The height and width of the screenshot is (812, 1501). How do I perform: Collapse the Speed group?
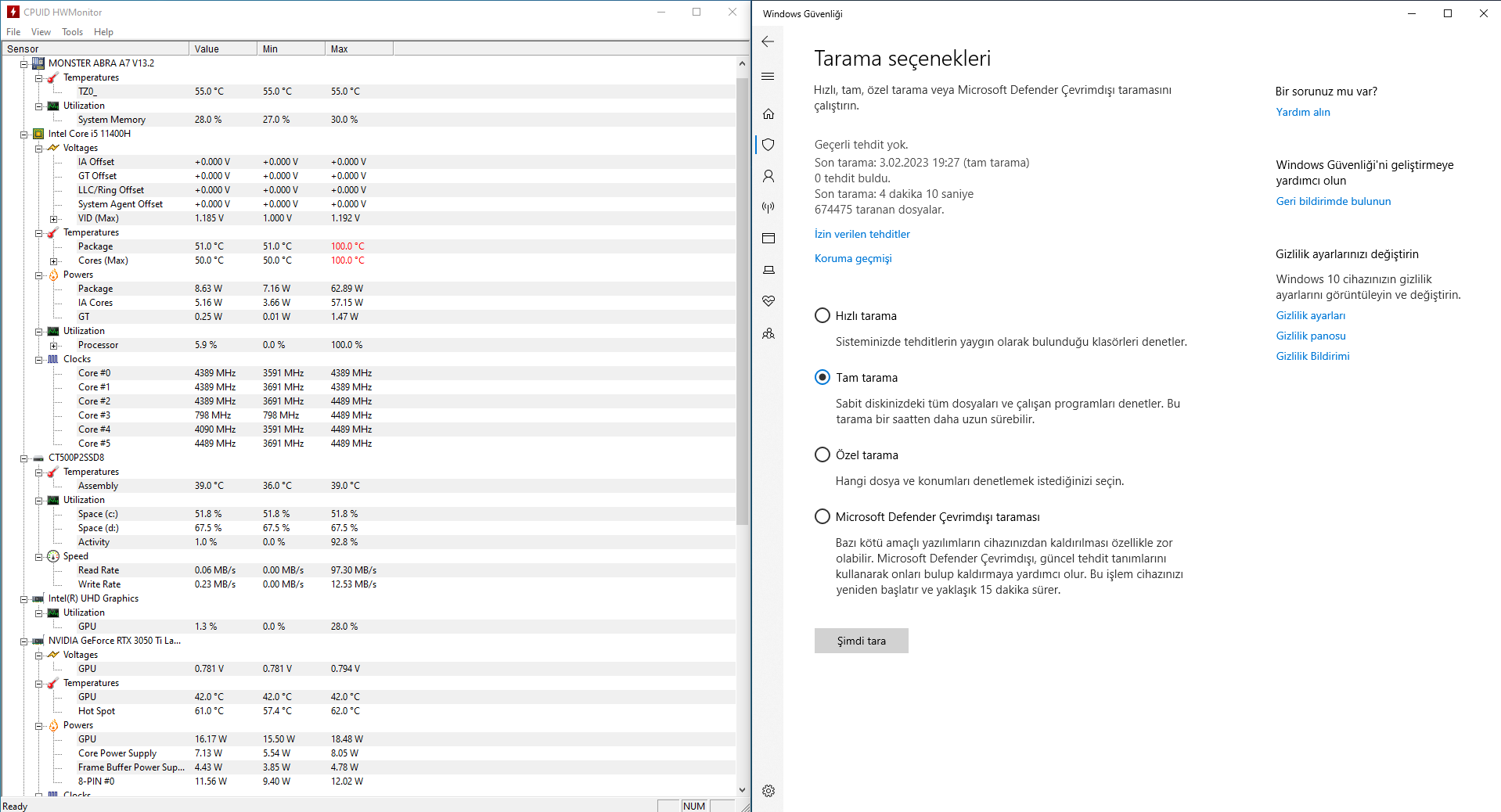(39, 557)
